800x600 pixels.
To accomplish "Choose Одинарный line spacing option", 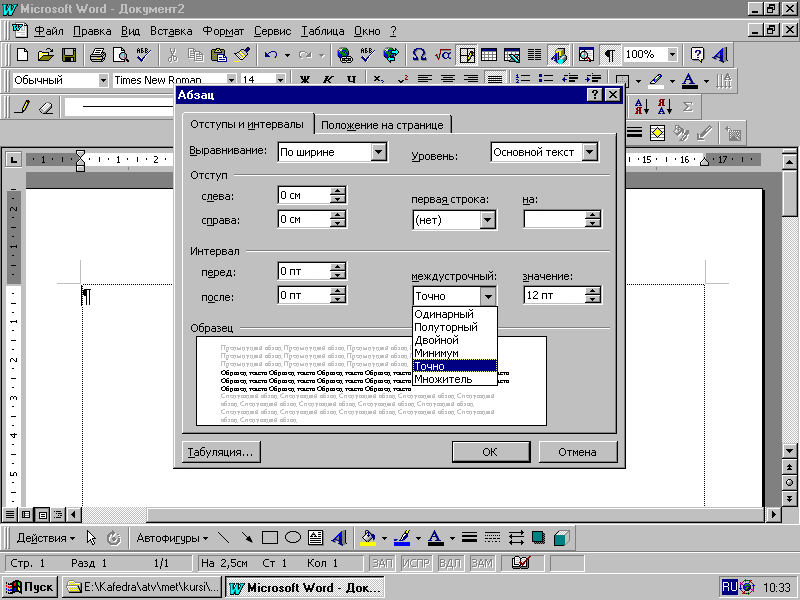I will tap(454, 314).
